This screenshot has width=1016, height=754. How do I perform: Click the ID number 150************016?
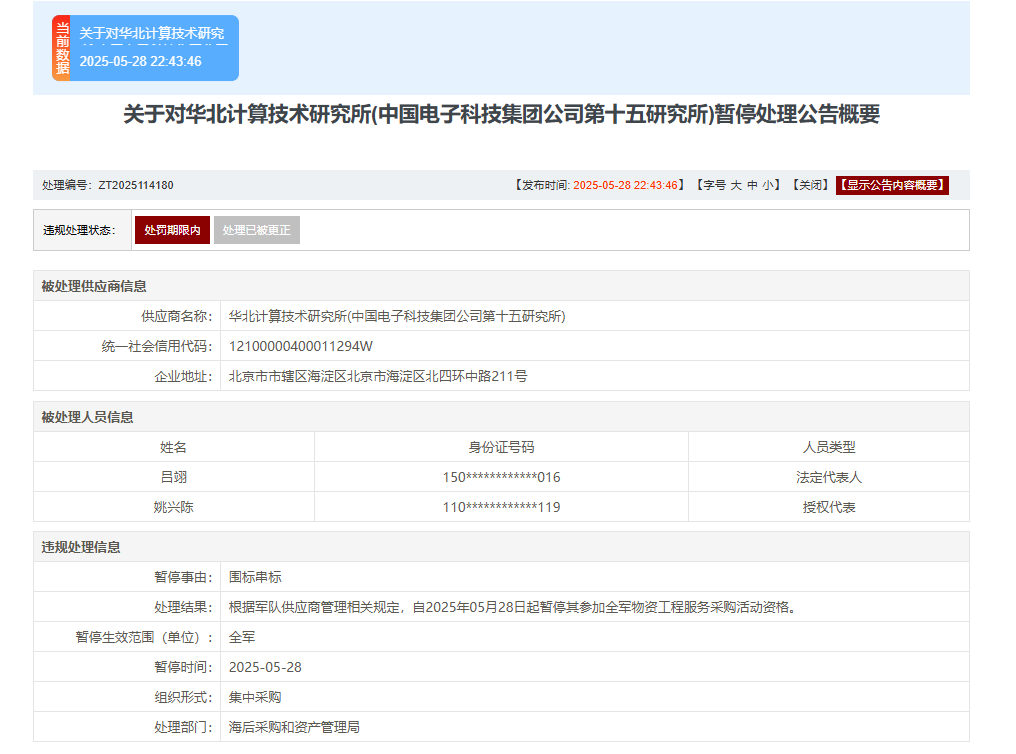(x=502, y=477)
